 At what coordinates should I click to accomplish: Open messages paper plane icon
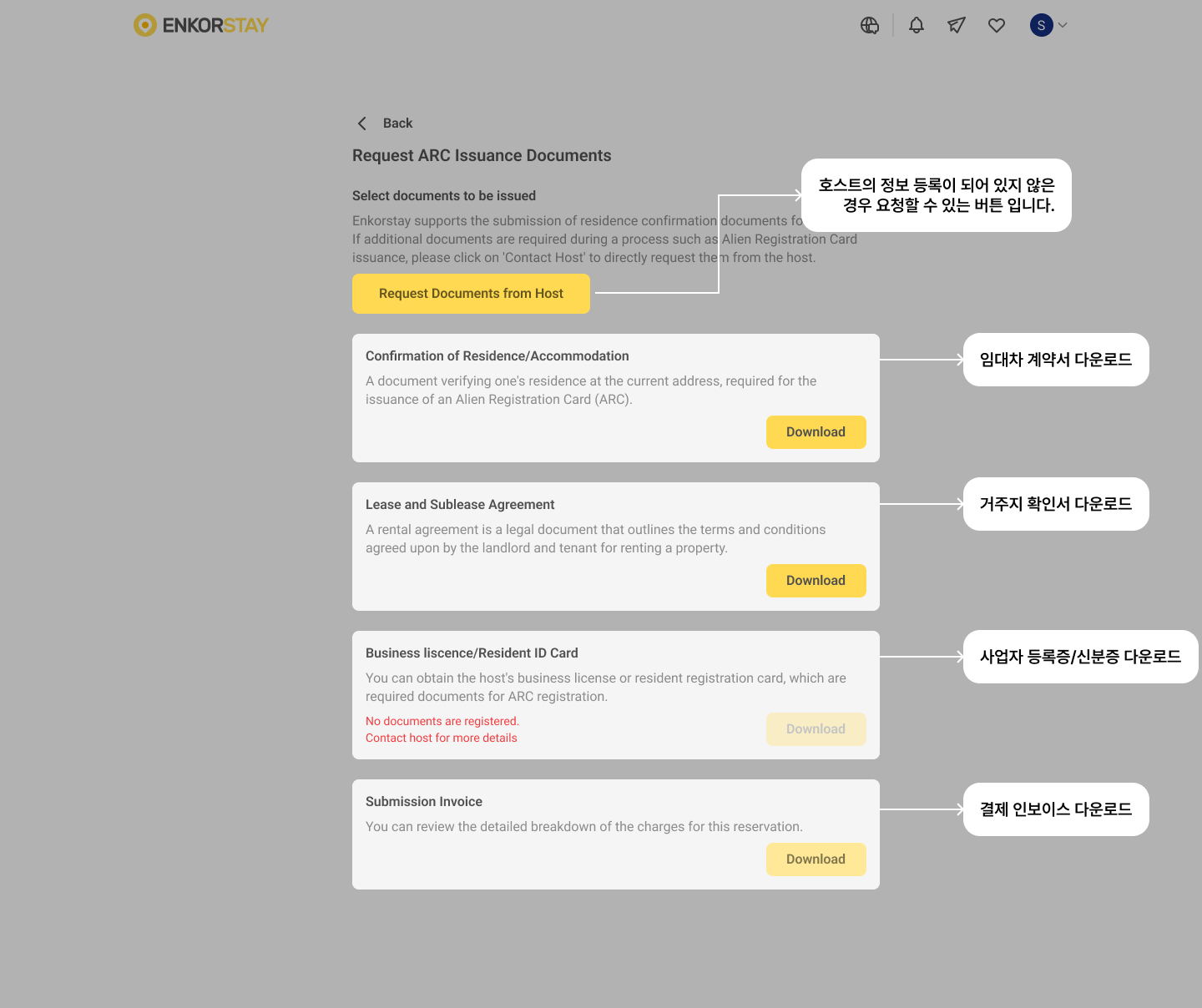(x=957, y=25)
